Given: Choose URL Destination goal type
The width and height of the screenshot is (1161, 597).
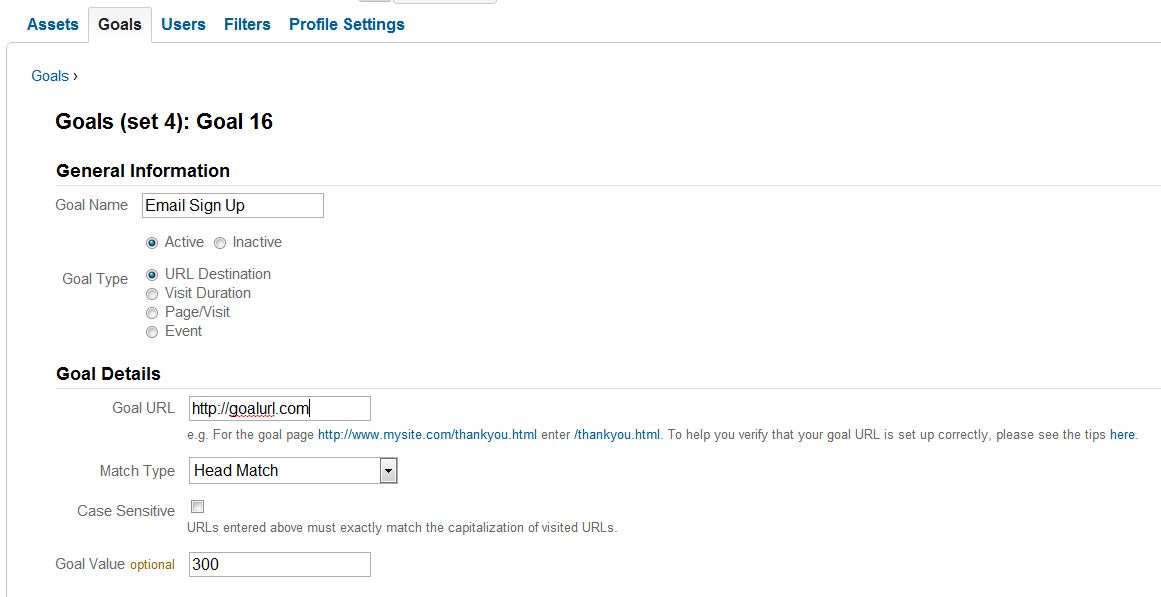Looking at the screenshot, I should (152, 274).
